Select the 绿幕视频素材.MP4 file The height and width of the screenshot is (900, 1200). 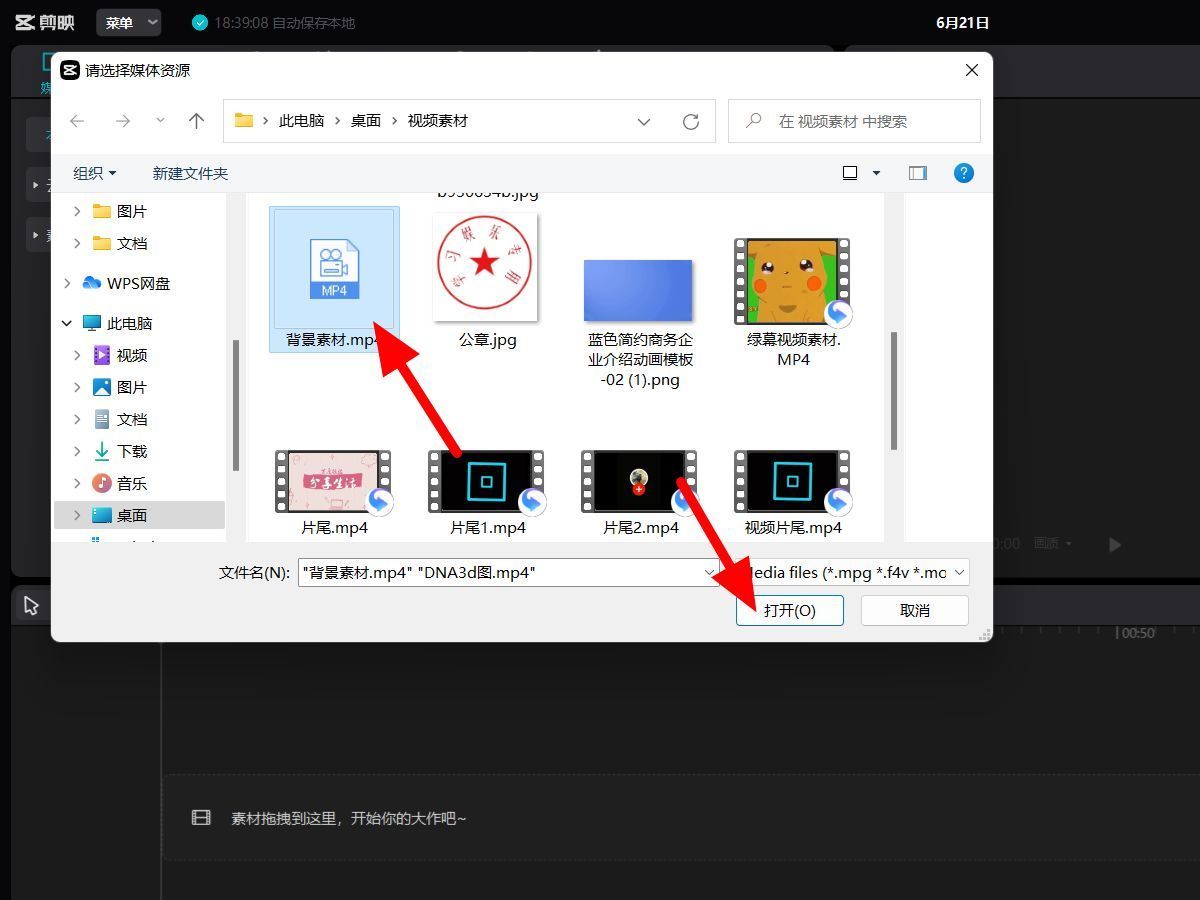point(792,283)
